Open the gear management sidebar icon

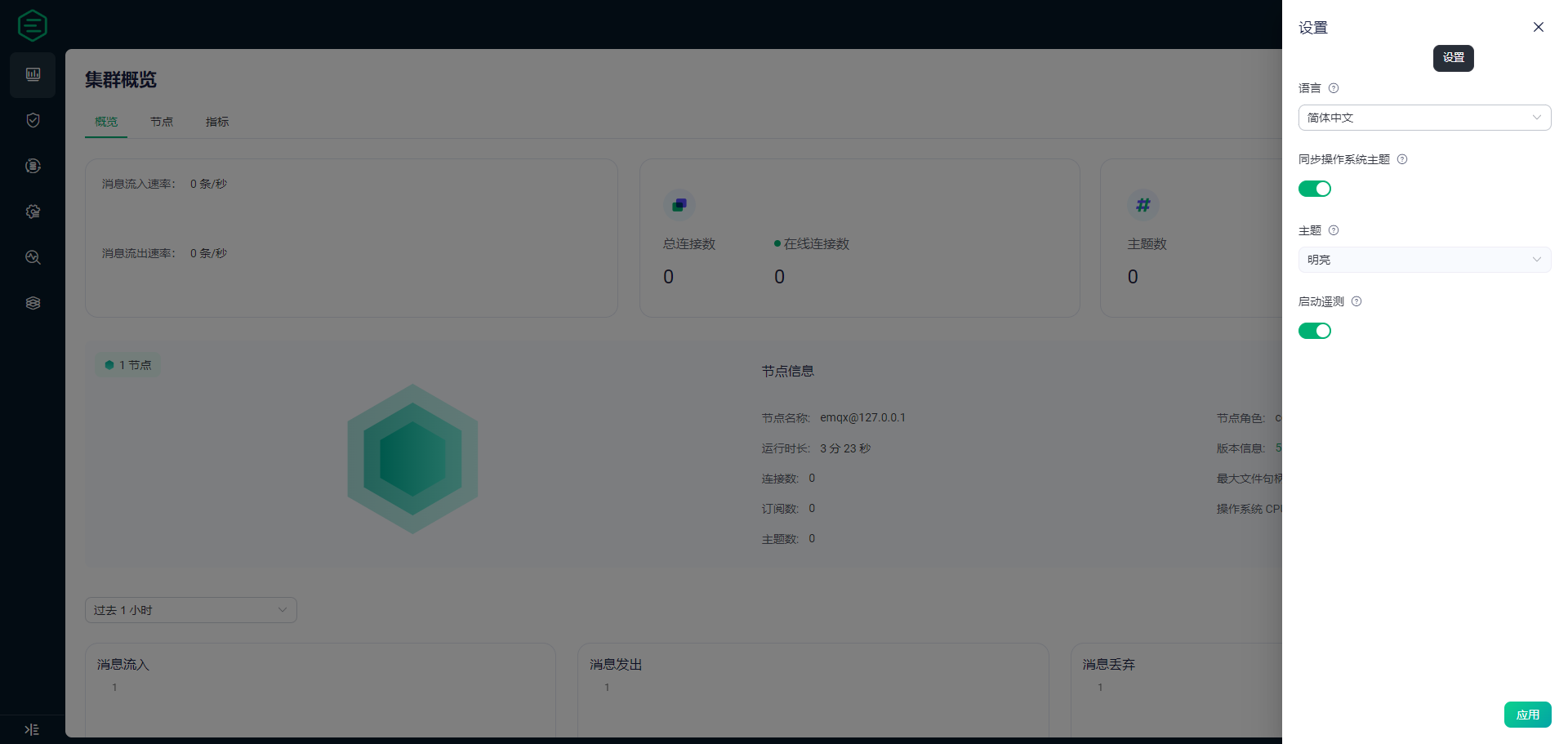point(33,212)
